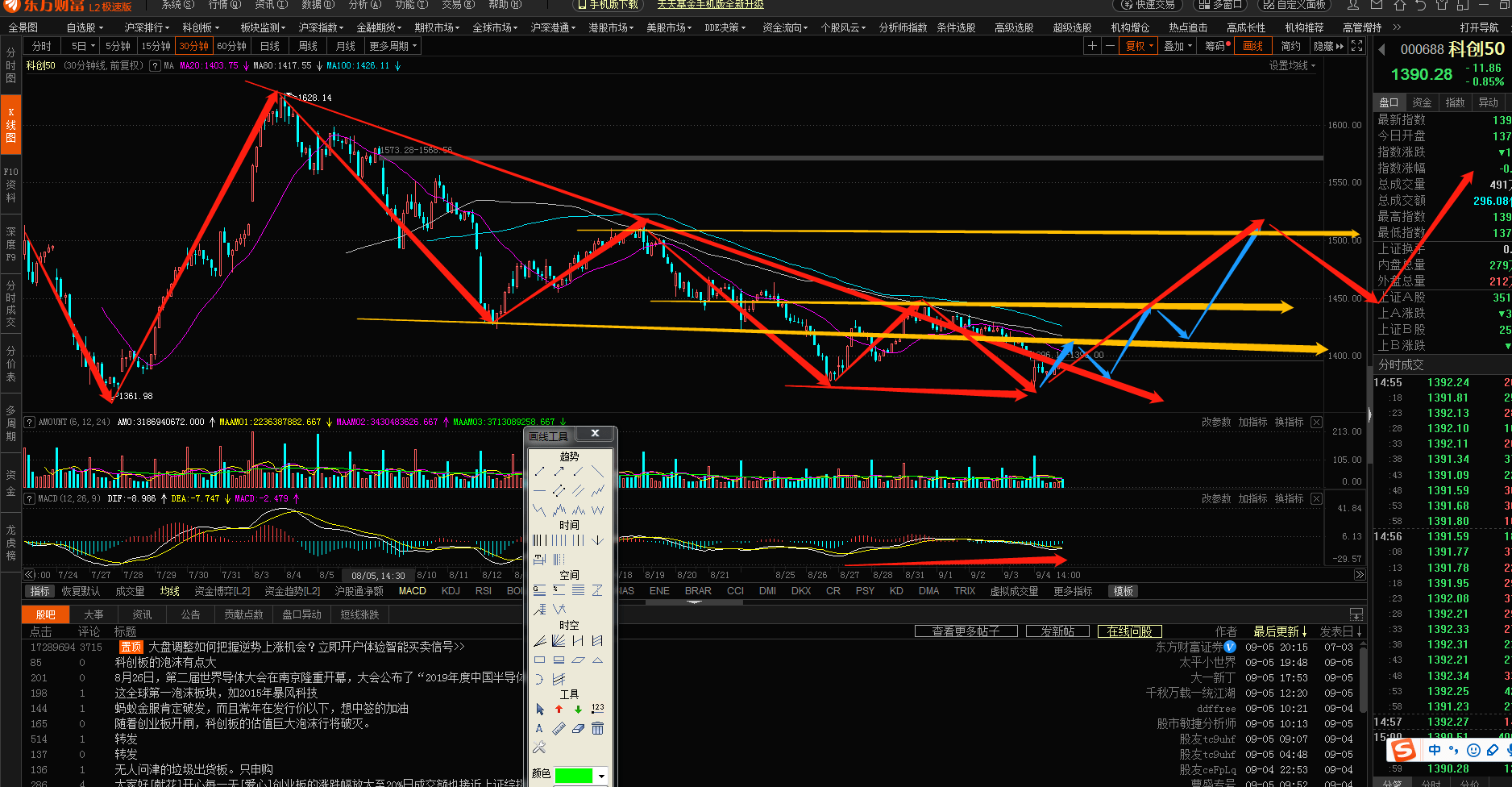Select the arrow line drawing tool
Screen dimensions: 1512x787
559,471
